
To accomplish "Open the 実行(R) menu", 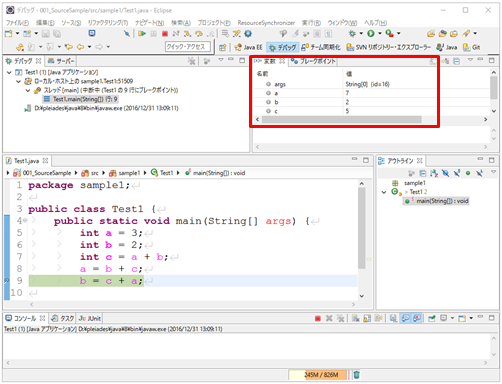I will tap(311, 23).
